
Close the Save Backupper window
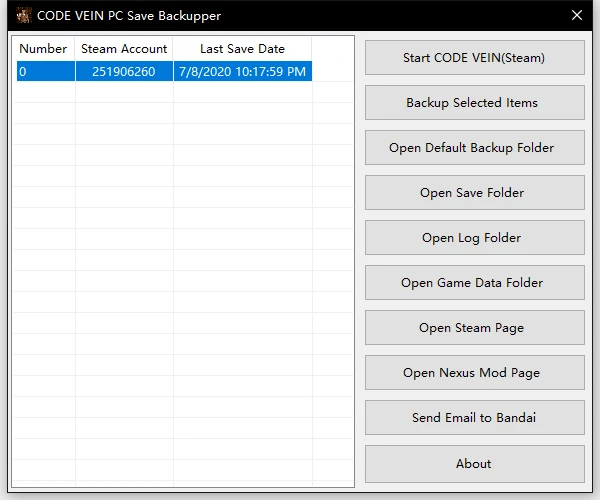[x=577, y=15]
